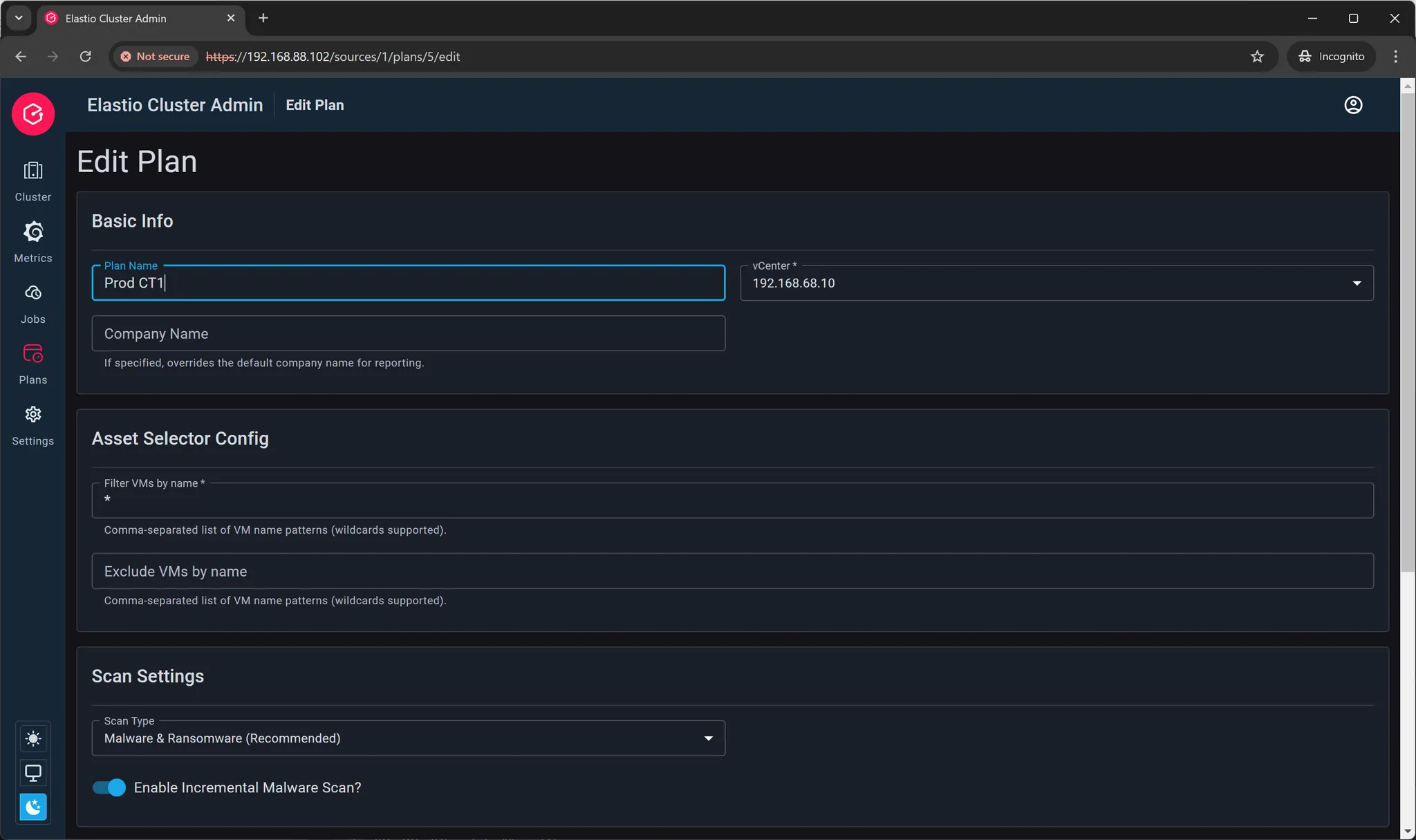Click the Company Name field
Image resolution: width=1416 pixels, height=840 pixels.
[408, 333]
